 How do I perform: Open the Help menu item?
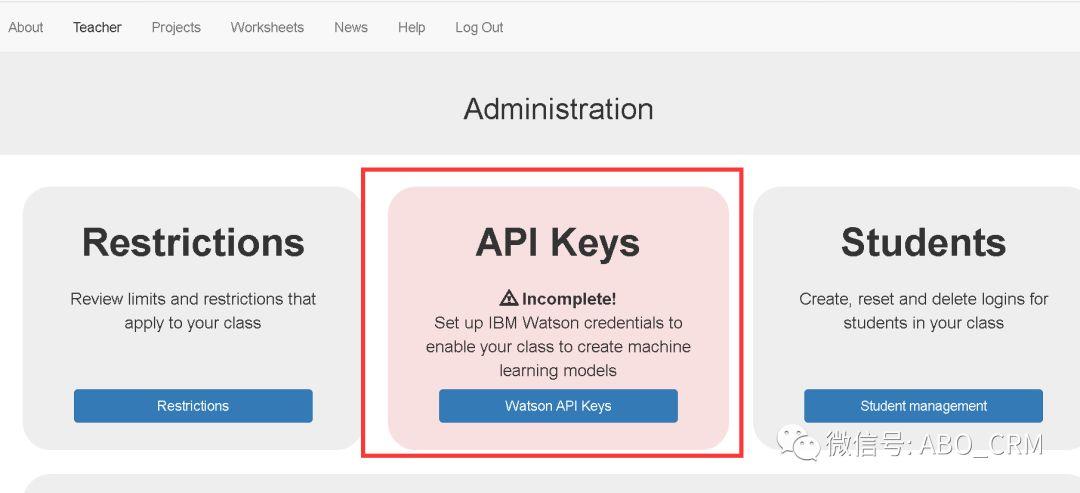[x=411, y=28]
